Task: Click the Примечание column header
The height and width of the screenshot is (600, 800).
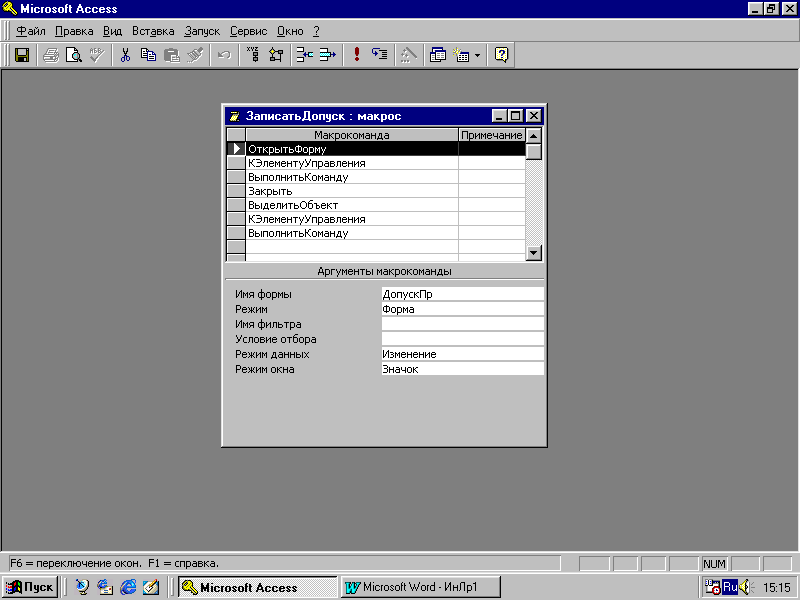Action: point(492,135)
